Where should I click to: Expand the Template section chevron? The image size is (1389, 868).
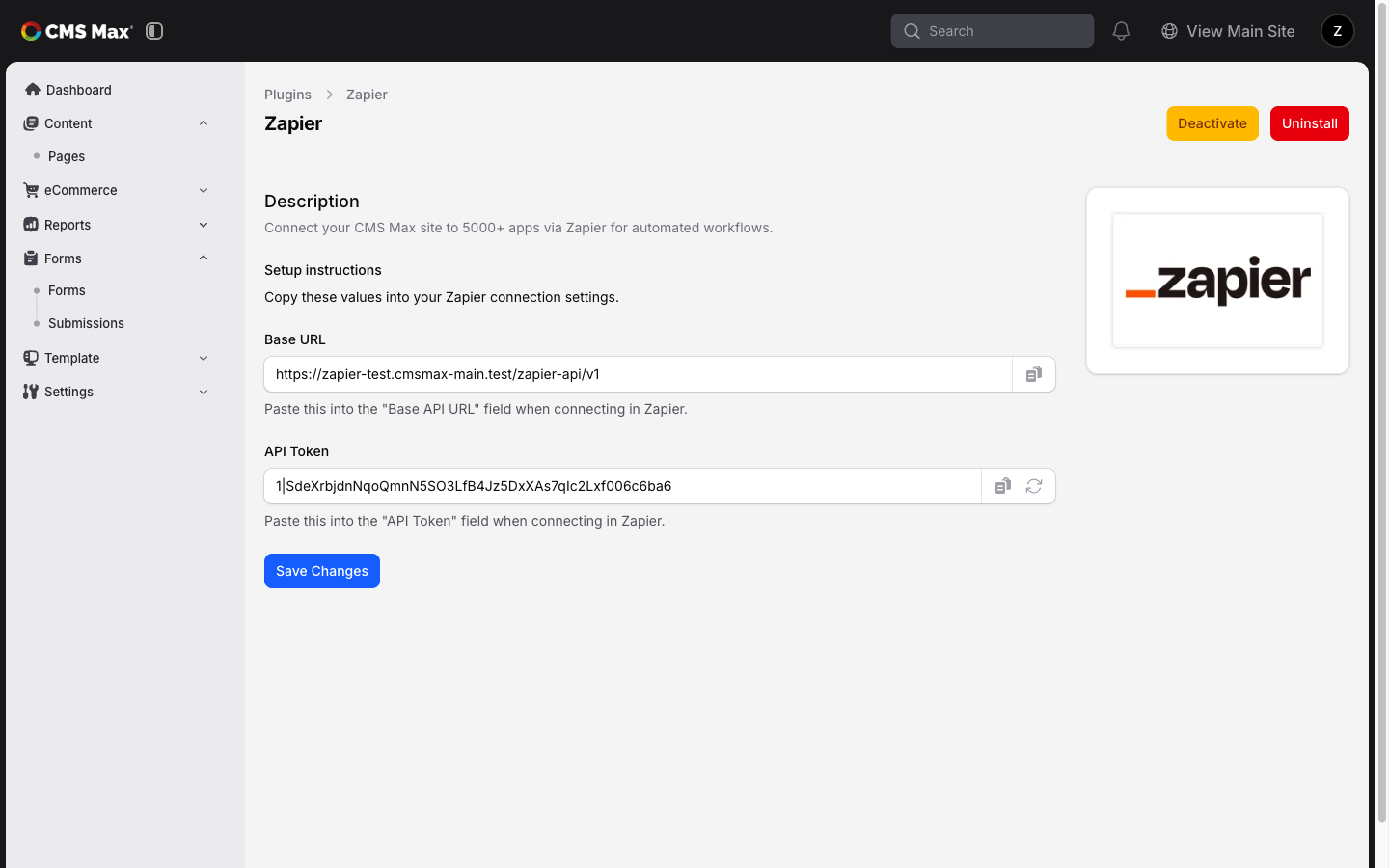tap(204, 358)
